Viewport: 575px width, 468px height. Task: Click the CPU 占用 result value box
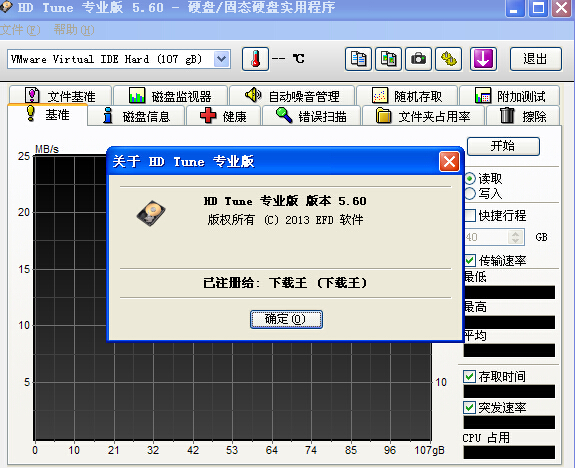509,452
